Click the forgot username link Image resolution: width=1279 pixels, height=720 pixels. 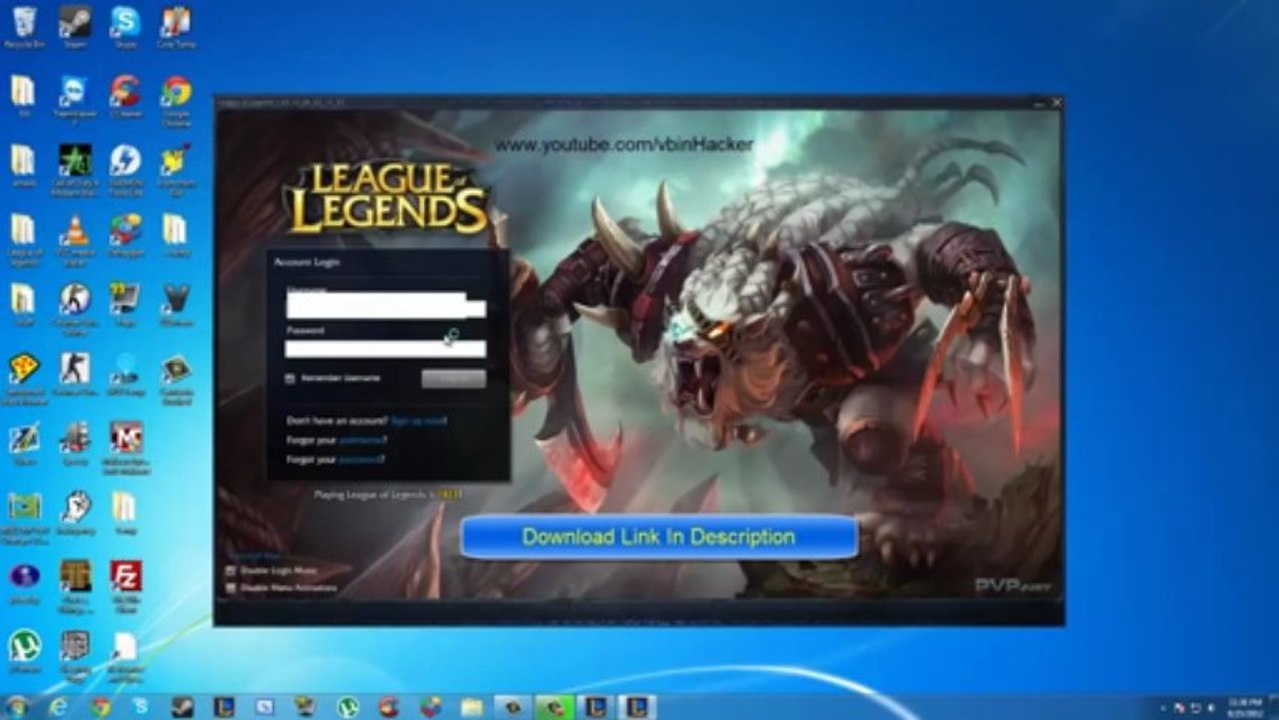tap(360, 440)
